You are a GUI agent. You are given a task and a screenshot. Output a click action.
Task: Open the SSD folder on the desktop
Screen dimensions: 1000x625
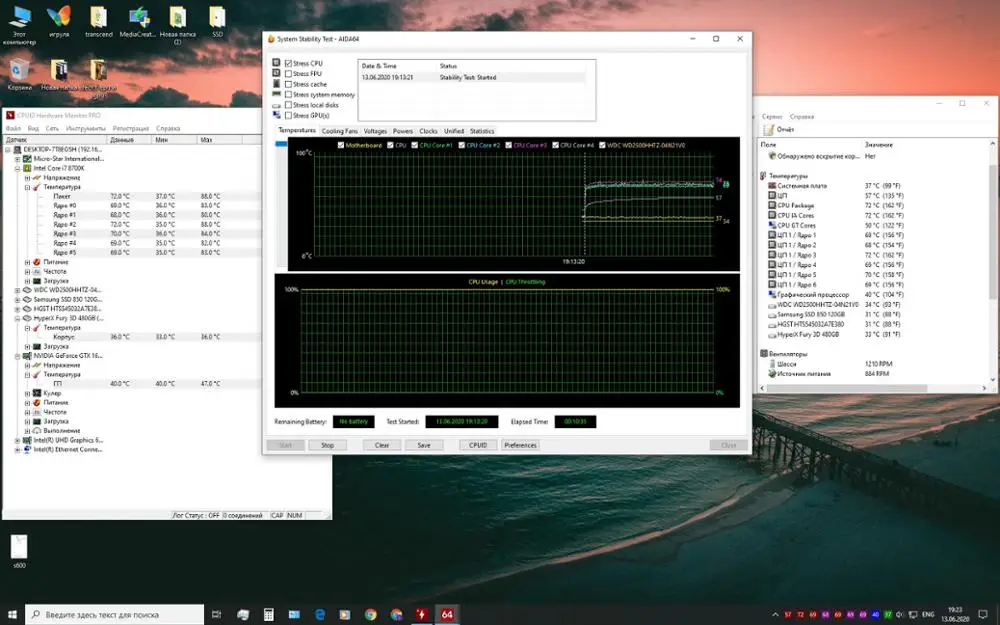217,18
